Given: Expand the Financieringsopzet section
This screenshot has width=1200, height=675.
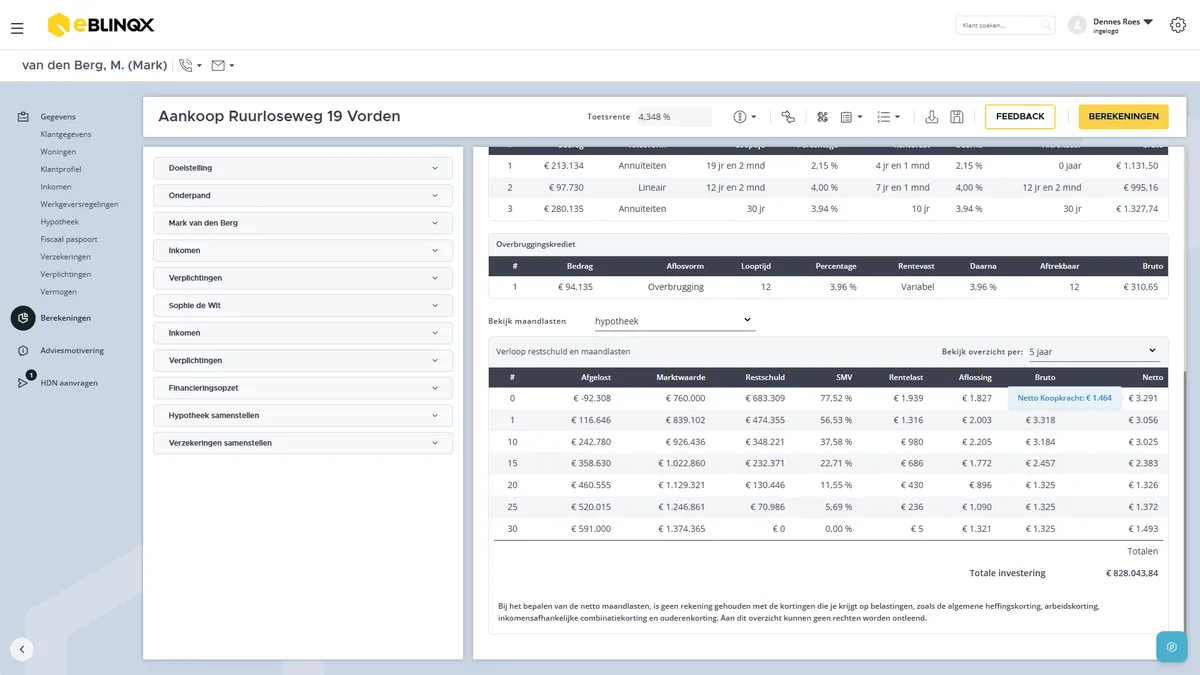Looking at the screenshot, I should (x=303, y=388).
